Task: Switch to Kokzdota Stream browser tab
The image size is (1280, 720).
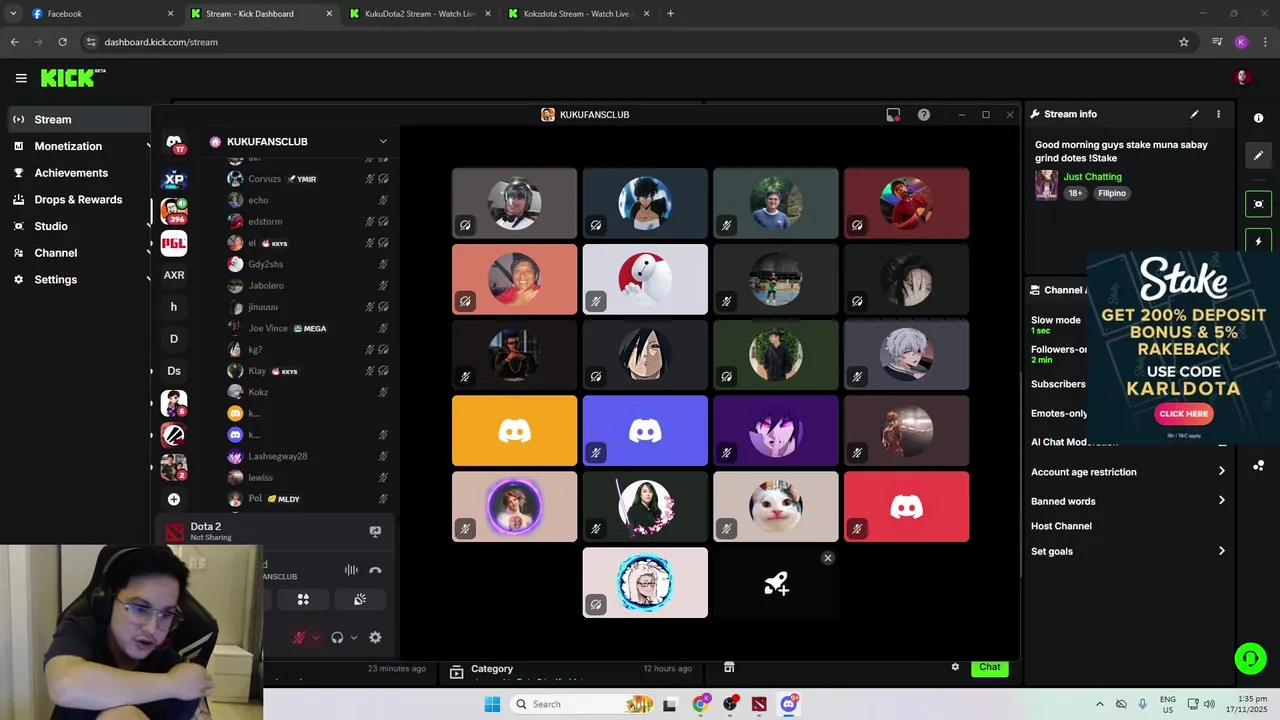Action: (x=578, y=14)
